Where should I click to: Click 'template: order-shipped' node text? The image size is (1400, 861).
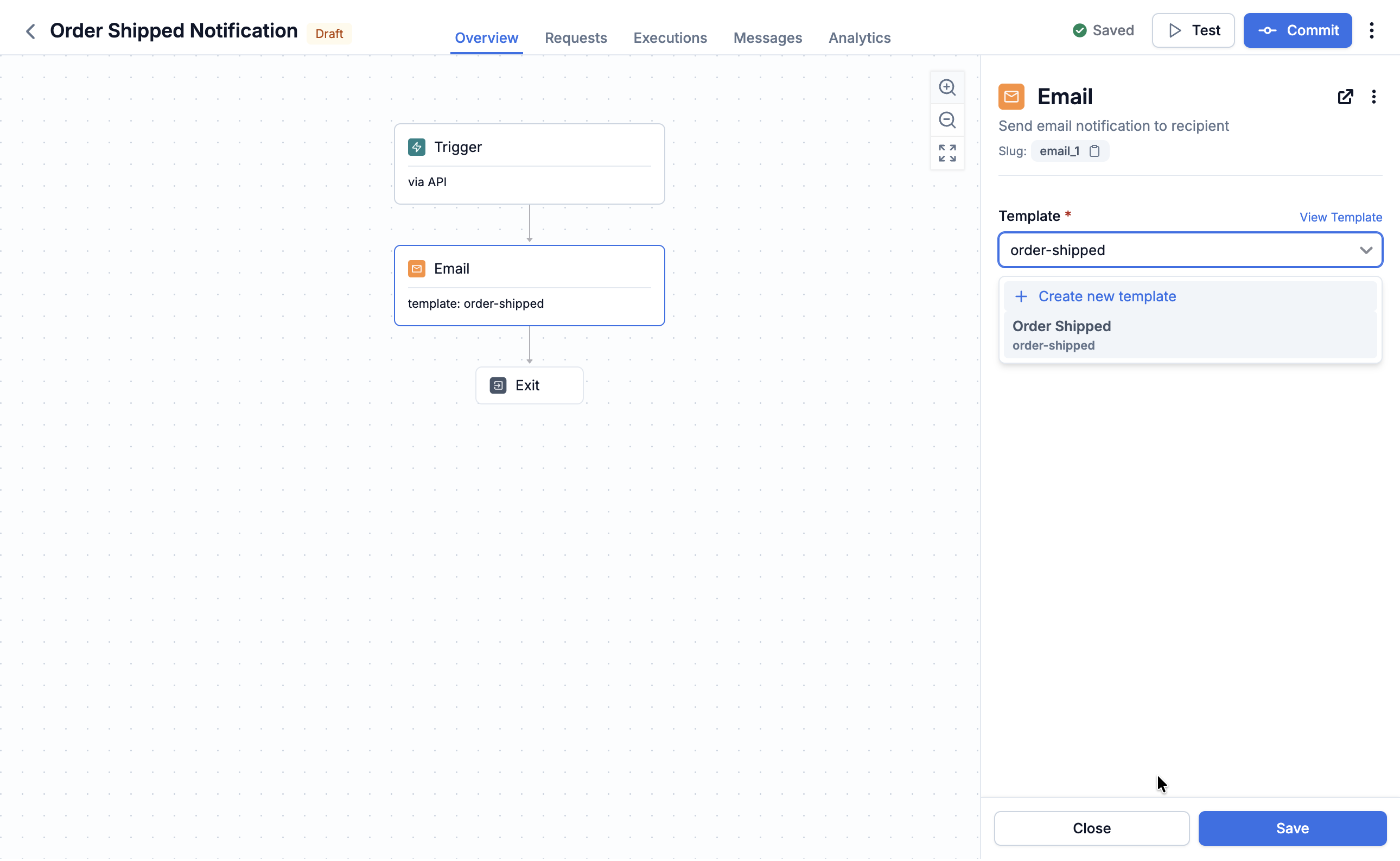pos(476,303)
